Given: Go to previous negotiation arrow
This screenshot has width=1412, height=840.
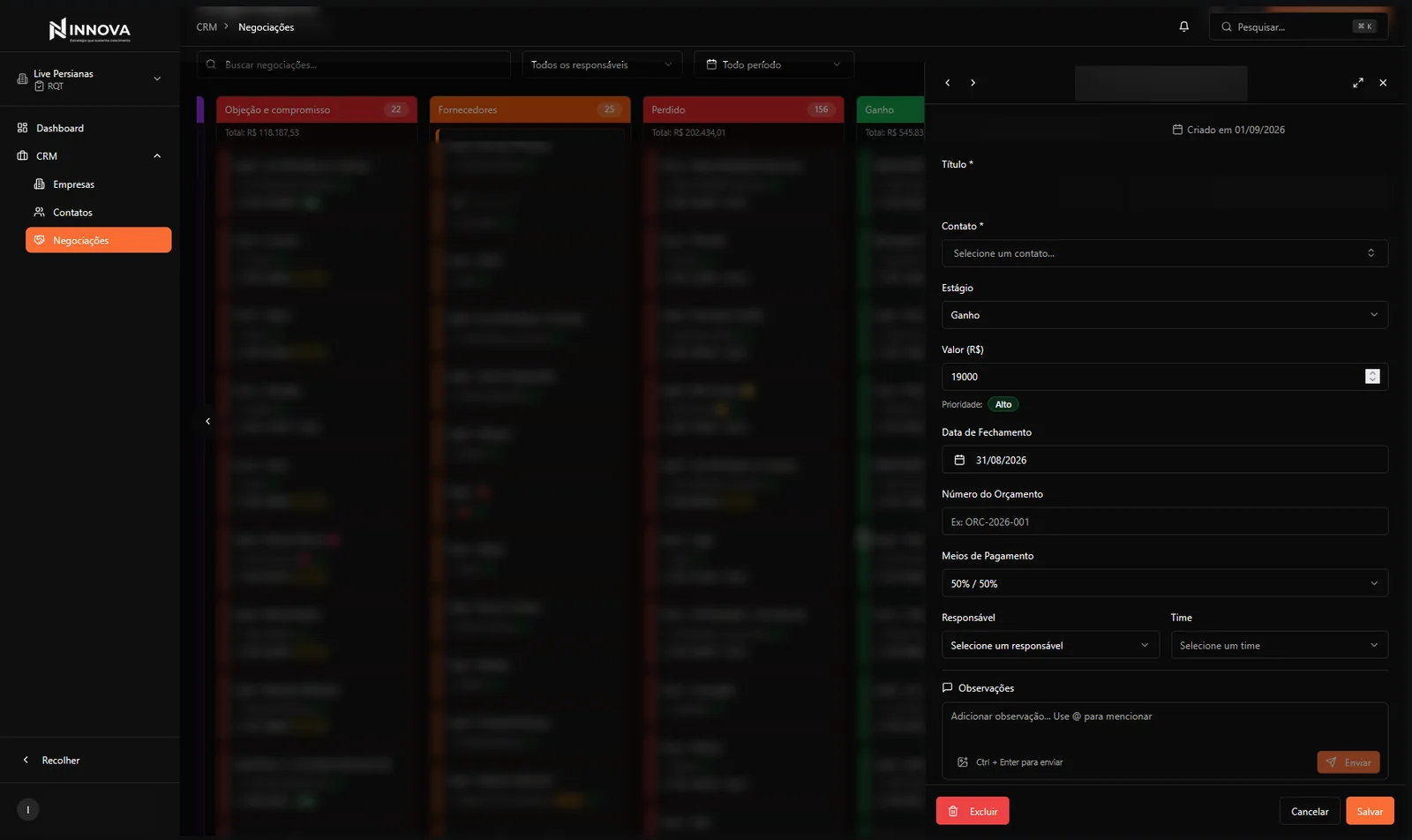Looking at the screenshot, I should click(948, 83).
